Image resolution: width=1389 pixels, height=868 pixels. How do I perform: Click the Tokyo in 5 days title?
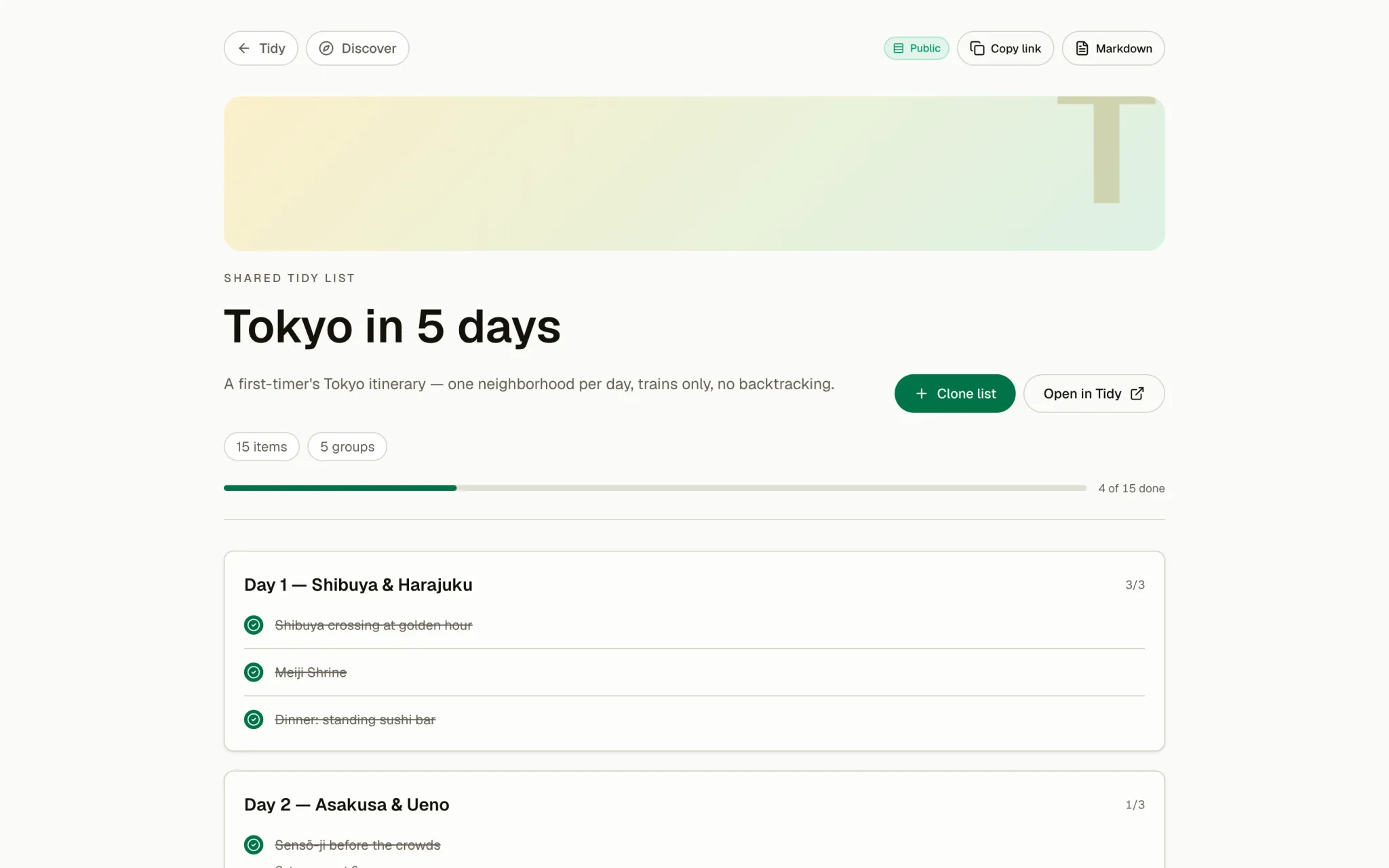pyautogui.click(x=392, y=327)
